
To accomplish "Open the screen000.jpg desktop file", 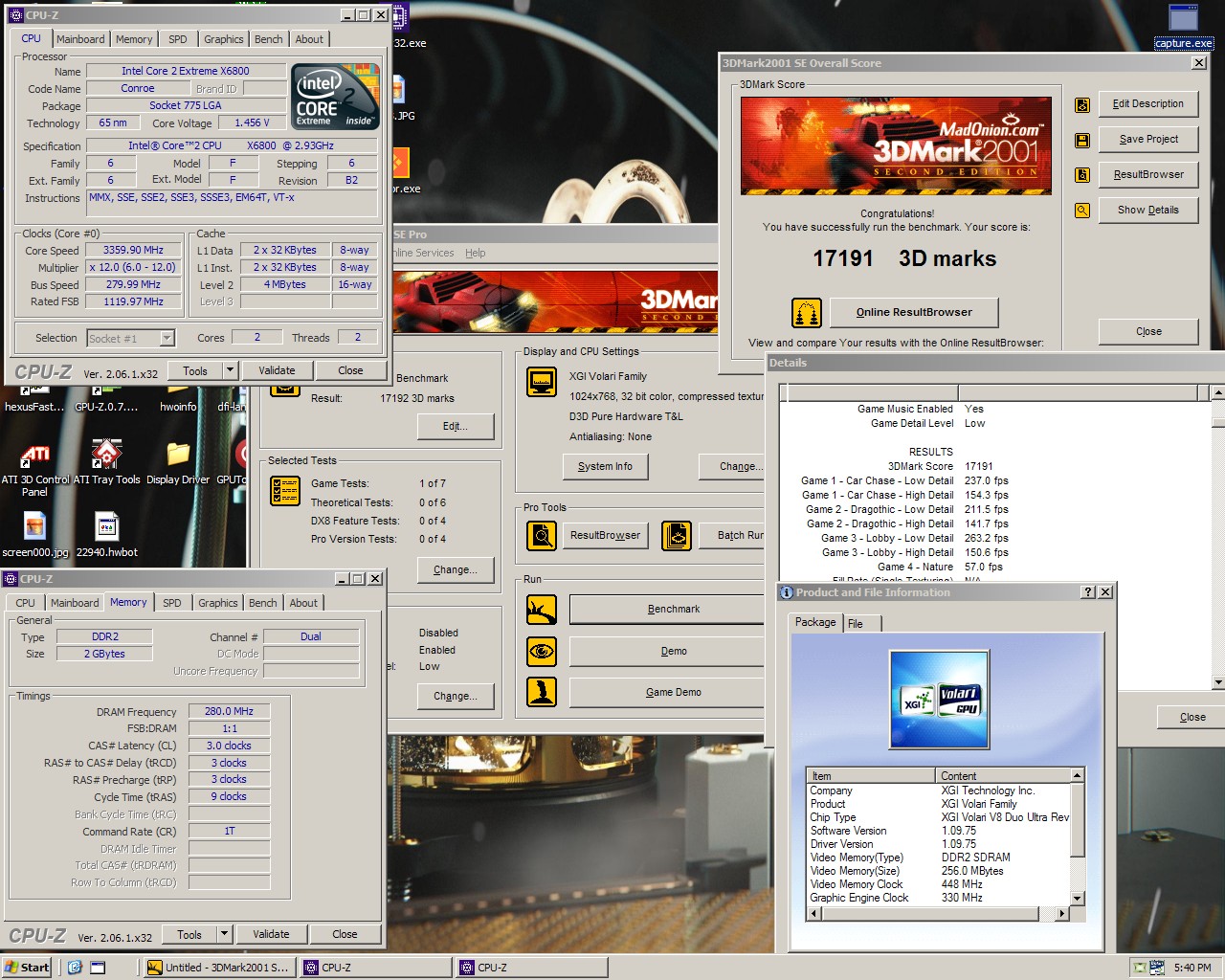I will [34, 535].
